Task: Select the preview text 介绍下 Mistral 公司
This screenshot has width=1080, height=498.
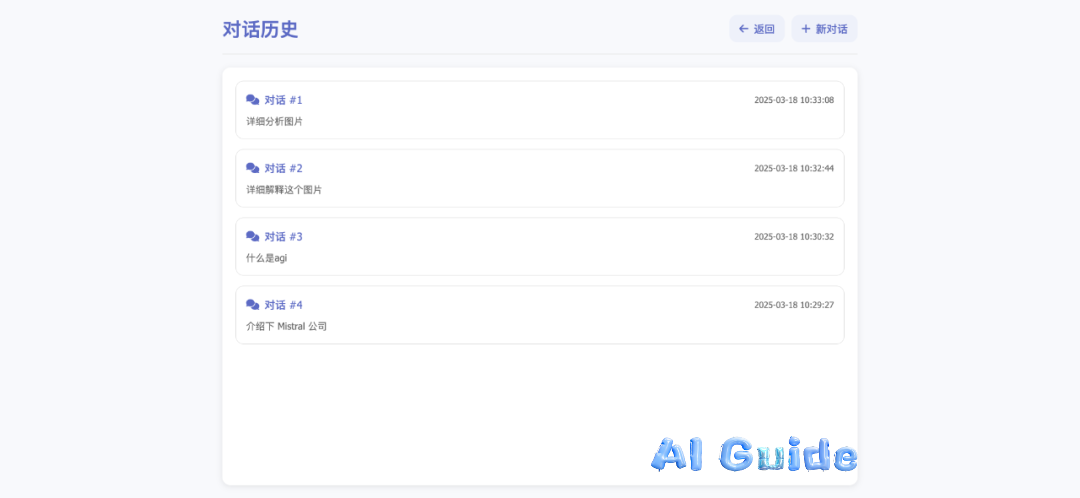Action: (287, 326)
